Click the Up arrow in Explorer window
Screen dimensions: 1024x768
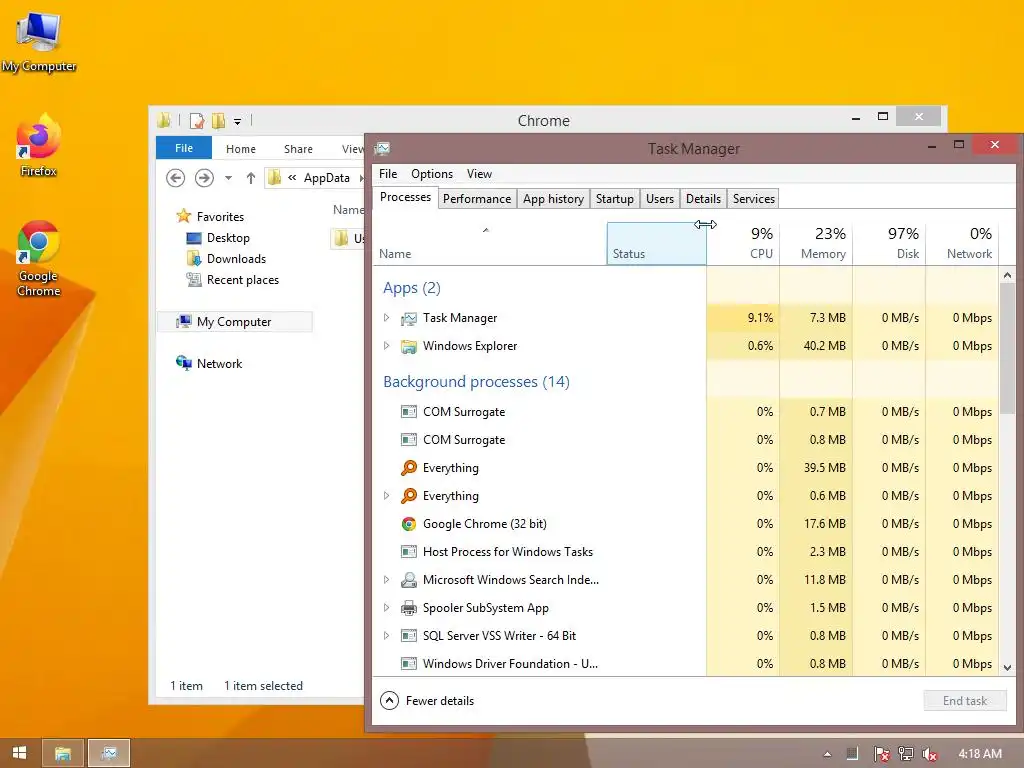click(251, 178)
